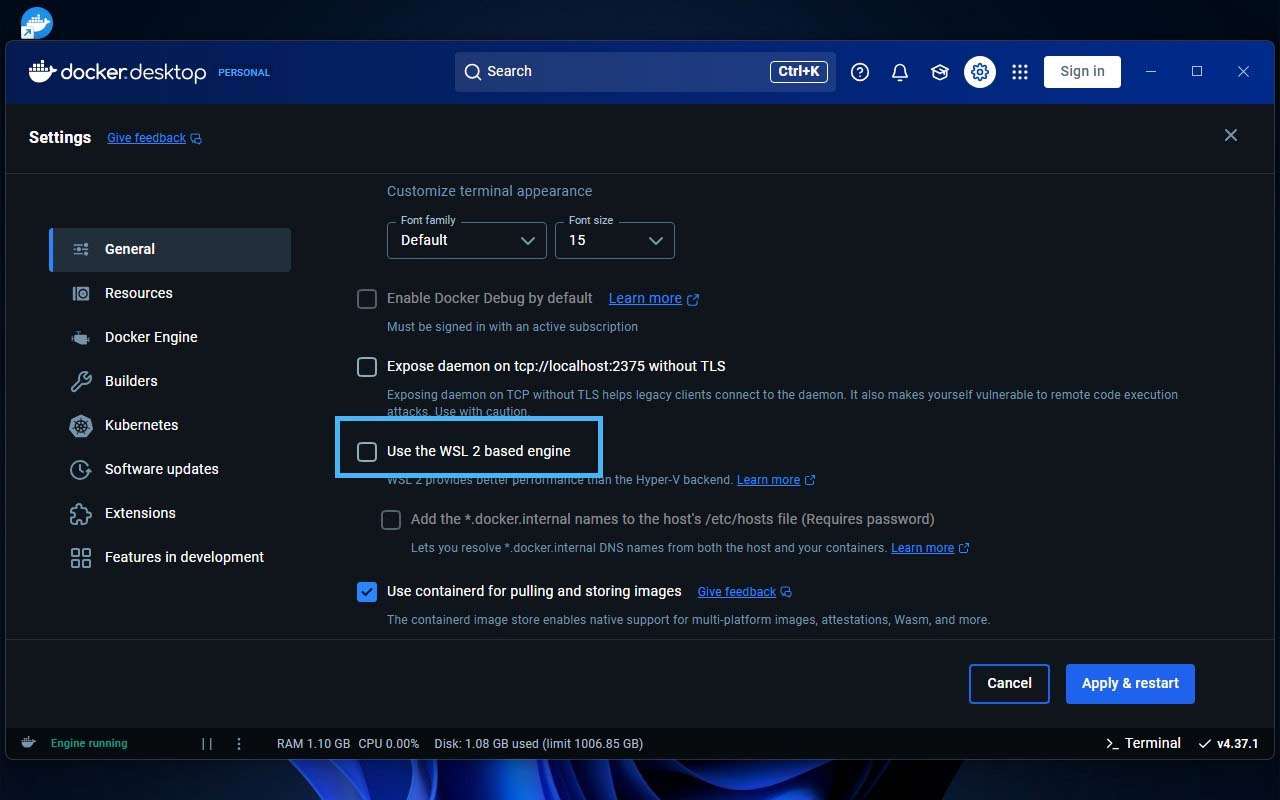Click the Settings gear icon in header

pyautogui.click(x=980, y=72)
